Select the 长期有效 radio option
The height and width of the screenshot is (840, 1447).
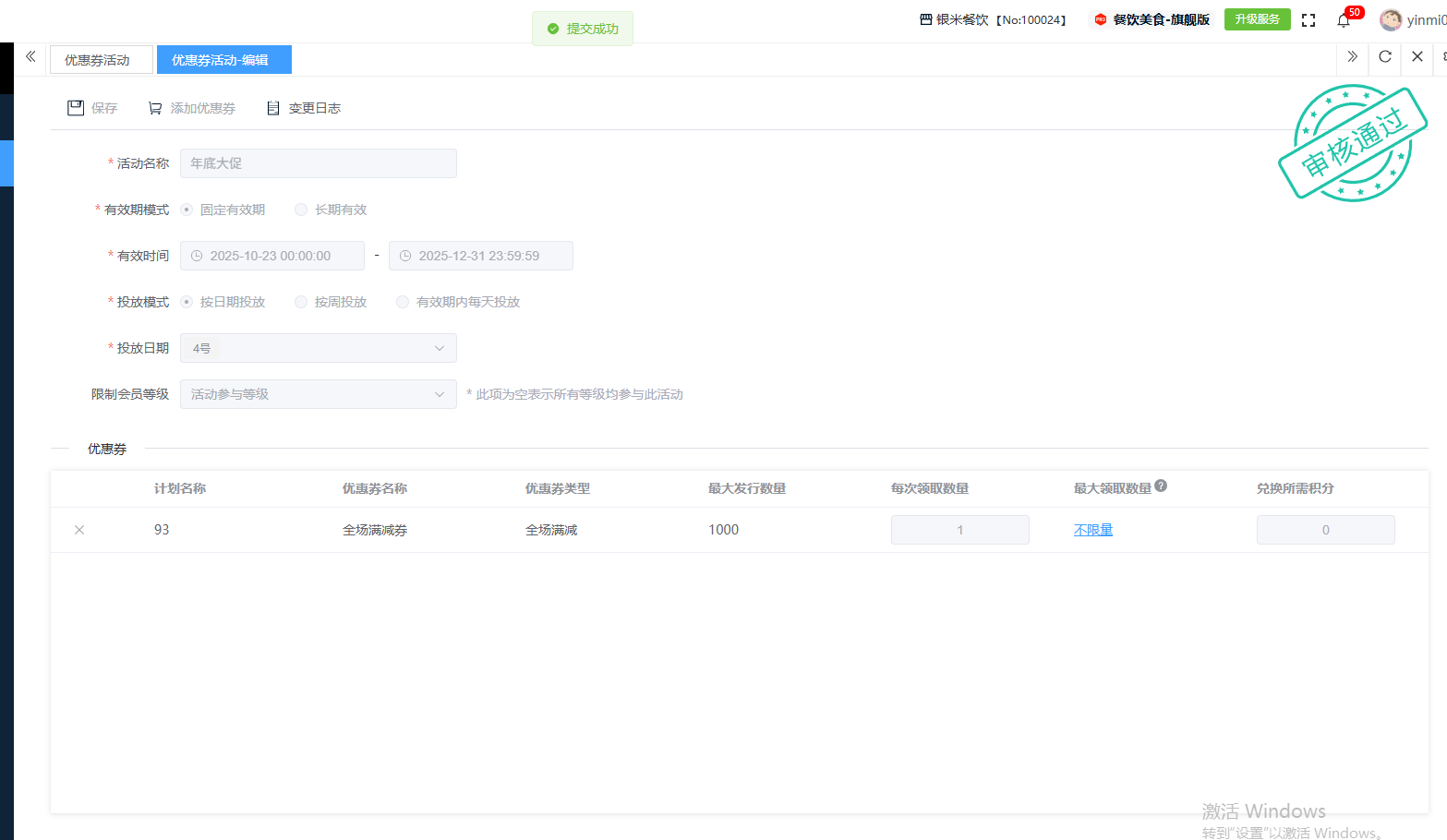tap(301, 210)
